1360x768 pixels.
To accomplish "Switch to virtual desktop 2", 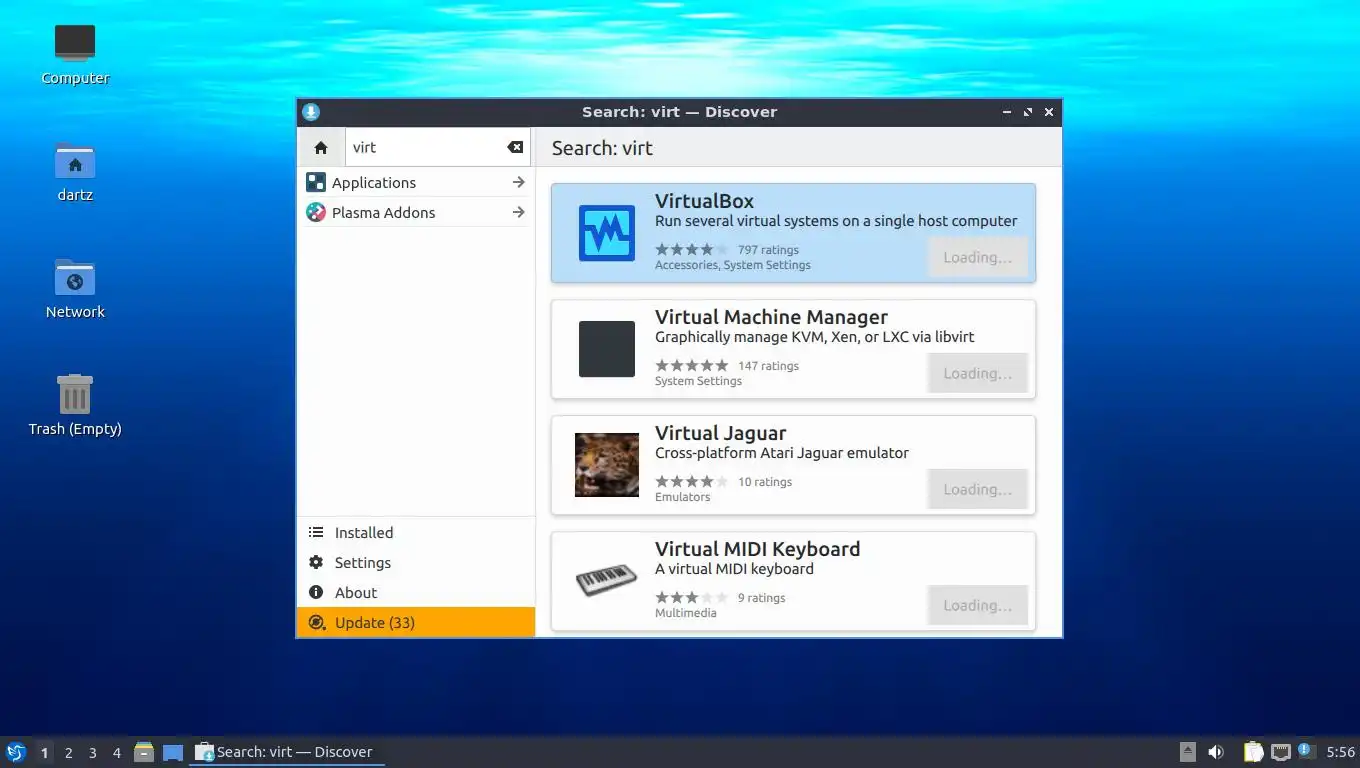I will pos(68,752).
